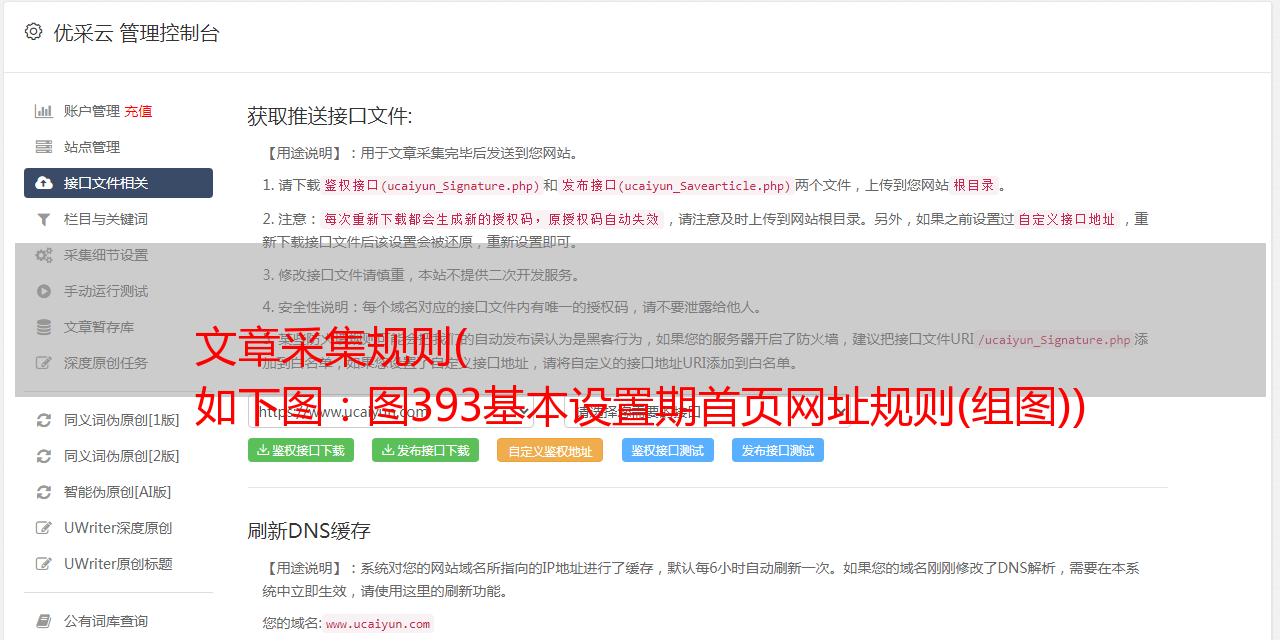Click highlighted 自定义接口地址 text
This screenshot has height=640, width=1280.
point(1066,219)
